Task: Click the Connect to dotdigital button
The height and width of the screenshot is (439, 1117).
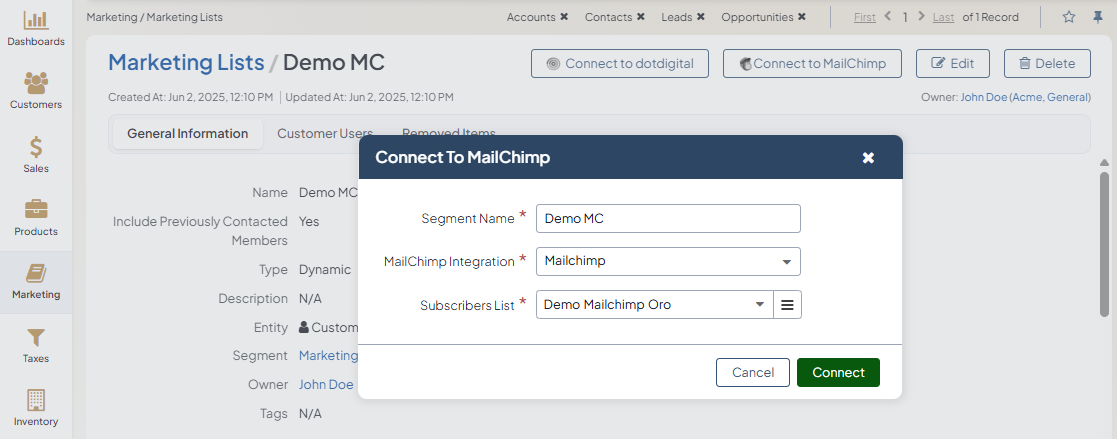Action: 619,63
